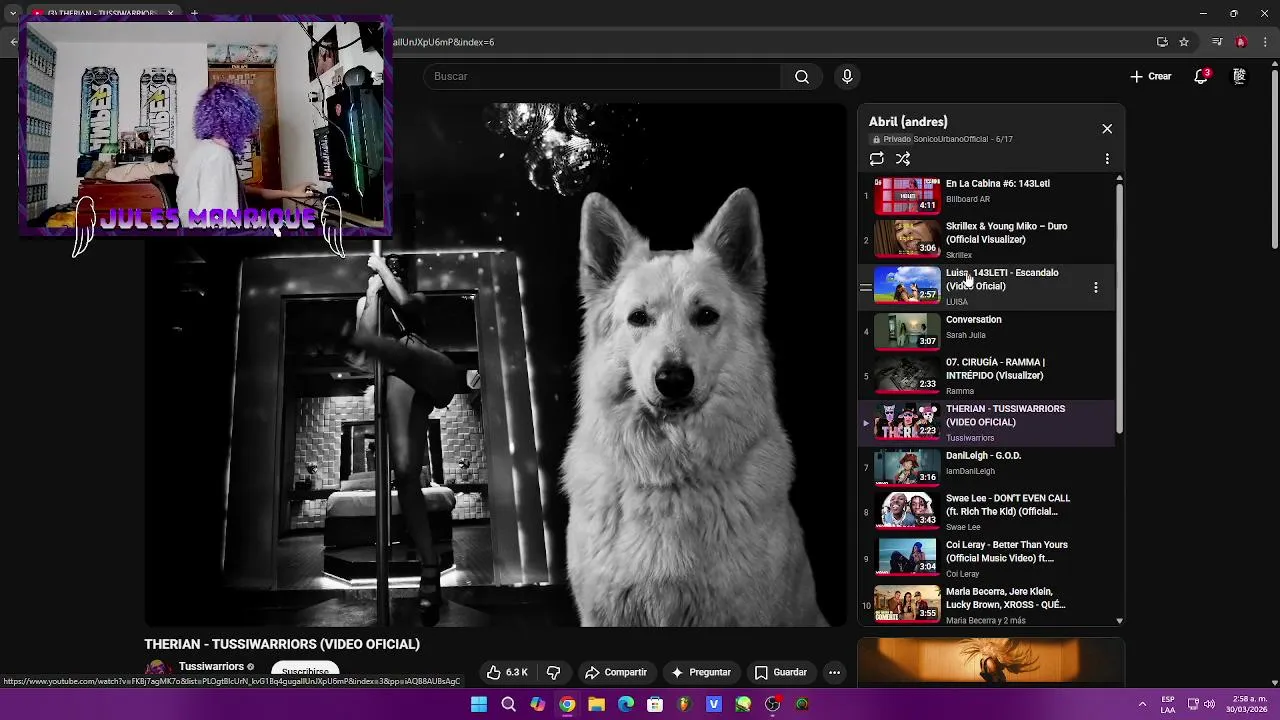Image resolution: width=1280 pixels, height=720 pixels.
Task: Bookmark page with star icon
Action: click(1184, 42)
